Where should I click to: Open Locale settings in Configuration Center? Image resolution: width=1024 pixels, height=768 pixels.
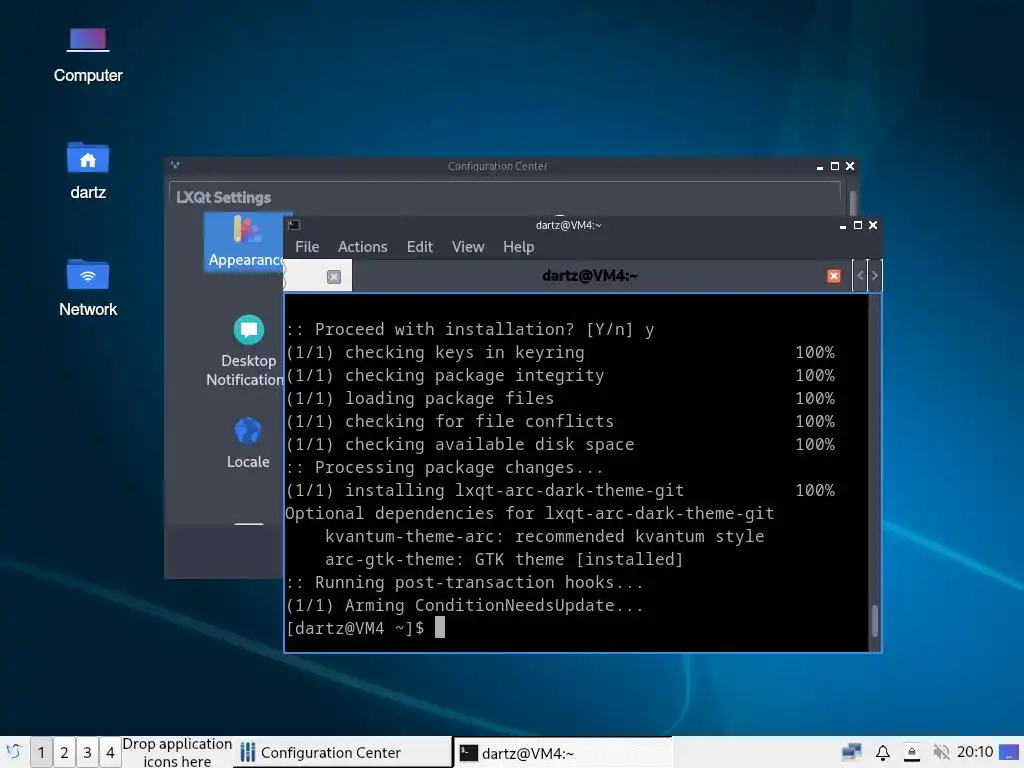tap(248, 443)
